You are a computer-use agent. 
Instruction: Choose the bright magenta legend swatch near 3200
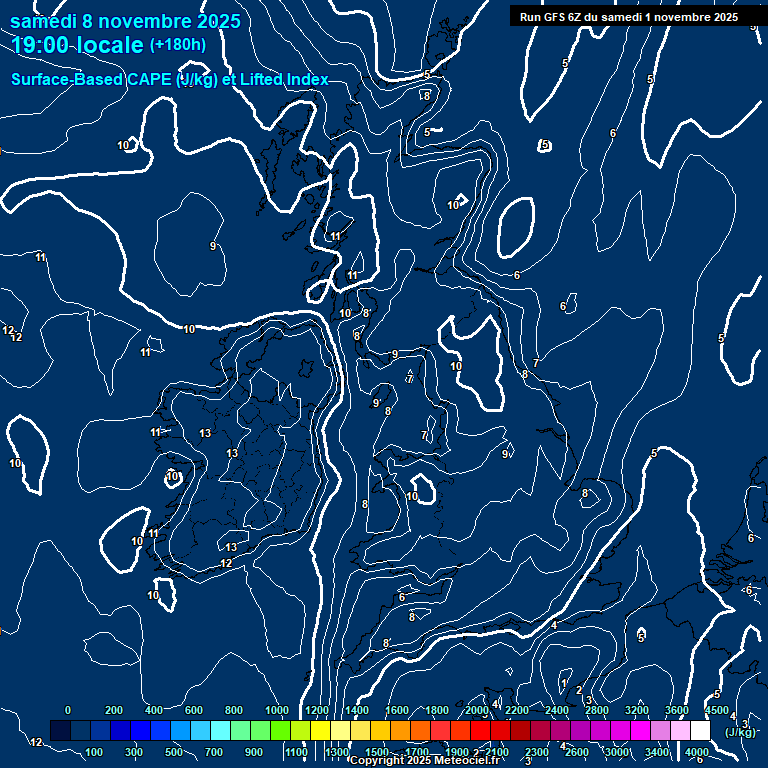pyautogui.click(x=640, y=731)
